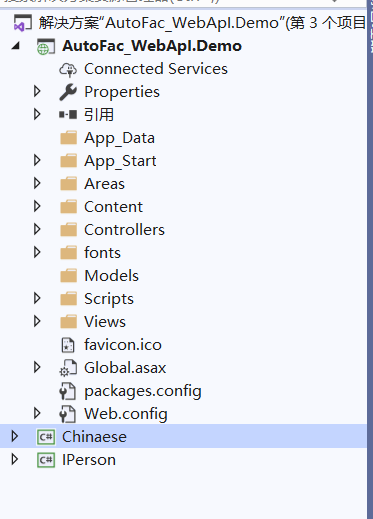Click the Content folder icon
The height and width of the screenshot is (519, 373).
(x=69, y=207)
